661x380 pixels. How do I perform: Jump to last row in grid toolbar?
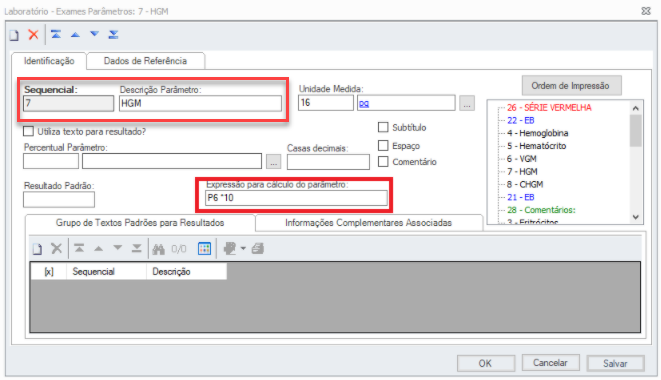coord(137,248)
